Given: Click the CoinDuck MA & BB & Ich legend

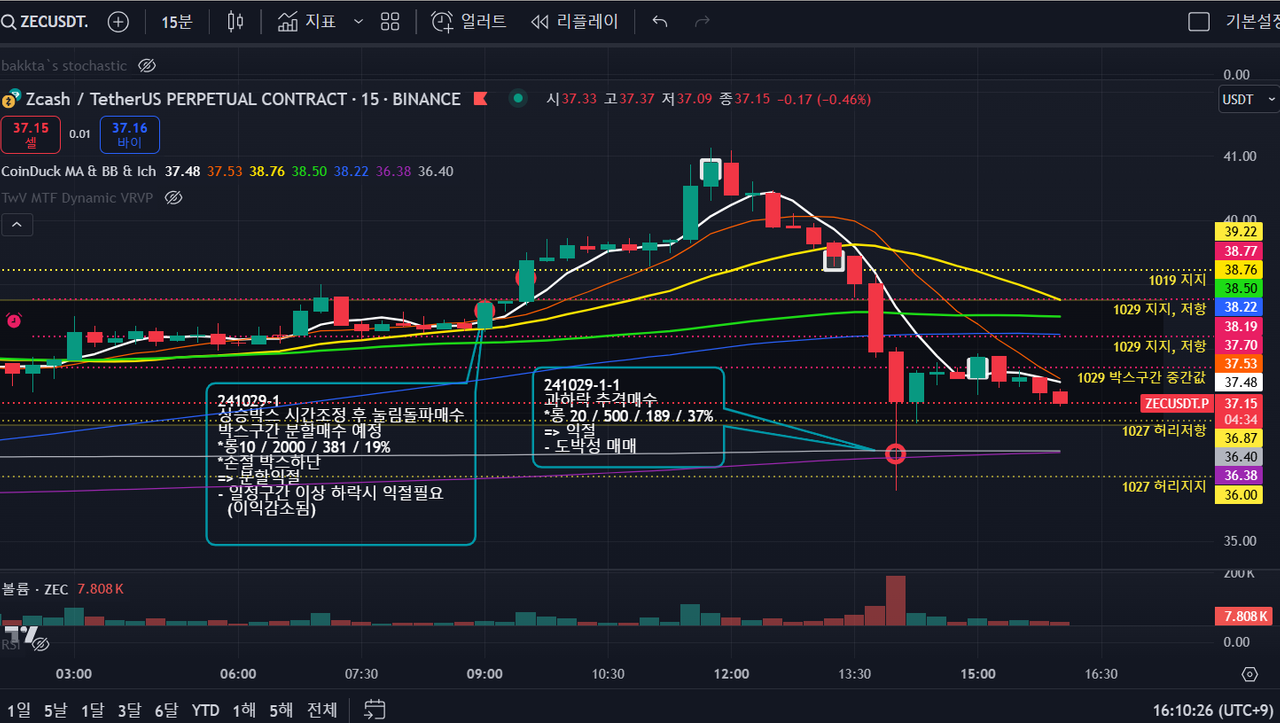Looking at the screenshot, I should [x=79, y=171].
